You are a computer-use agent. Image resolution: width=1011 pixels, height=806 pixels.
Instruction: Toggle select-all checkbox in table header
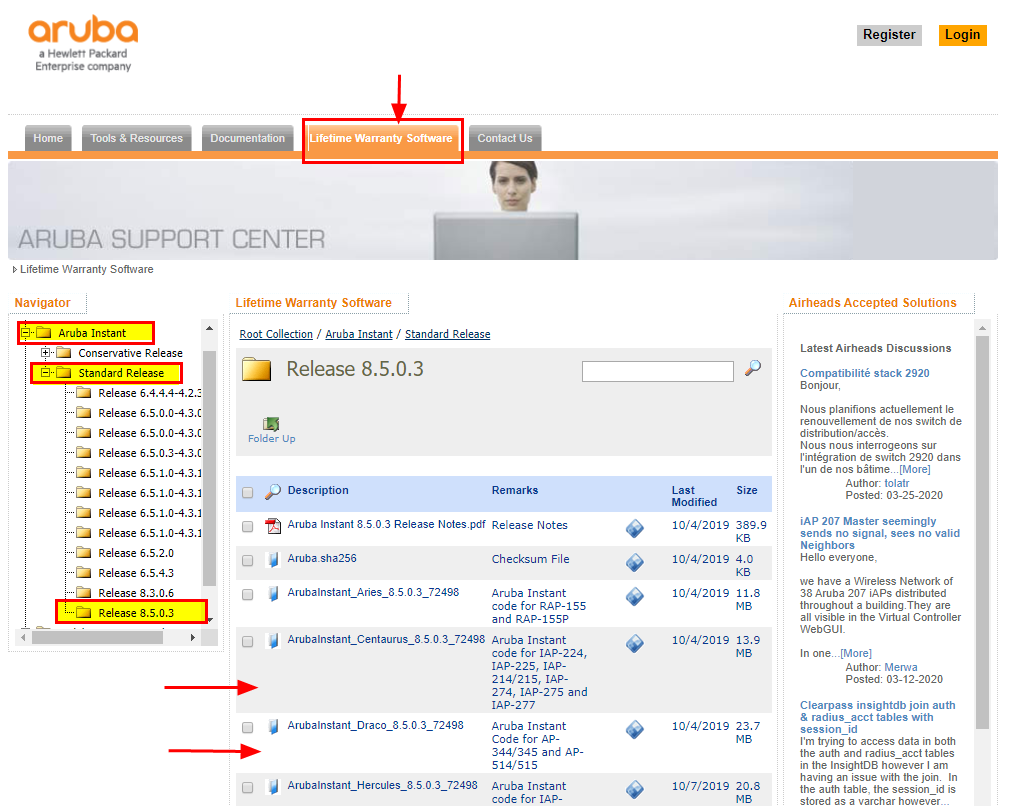tap(248, 493)
